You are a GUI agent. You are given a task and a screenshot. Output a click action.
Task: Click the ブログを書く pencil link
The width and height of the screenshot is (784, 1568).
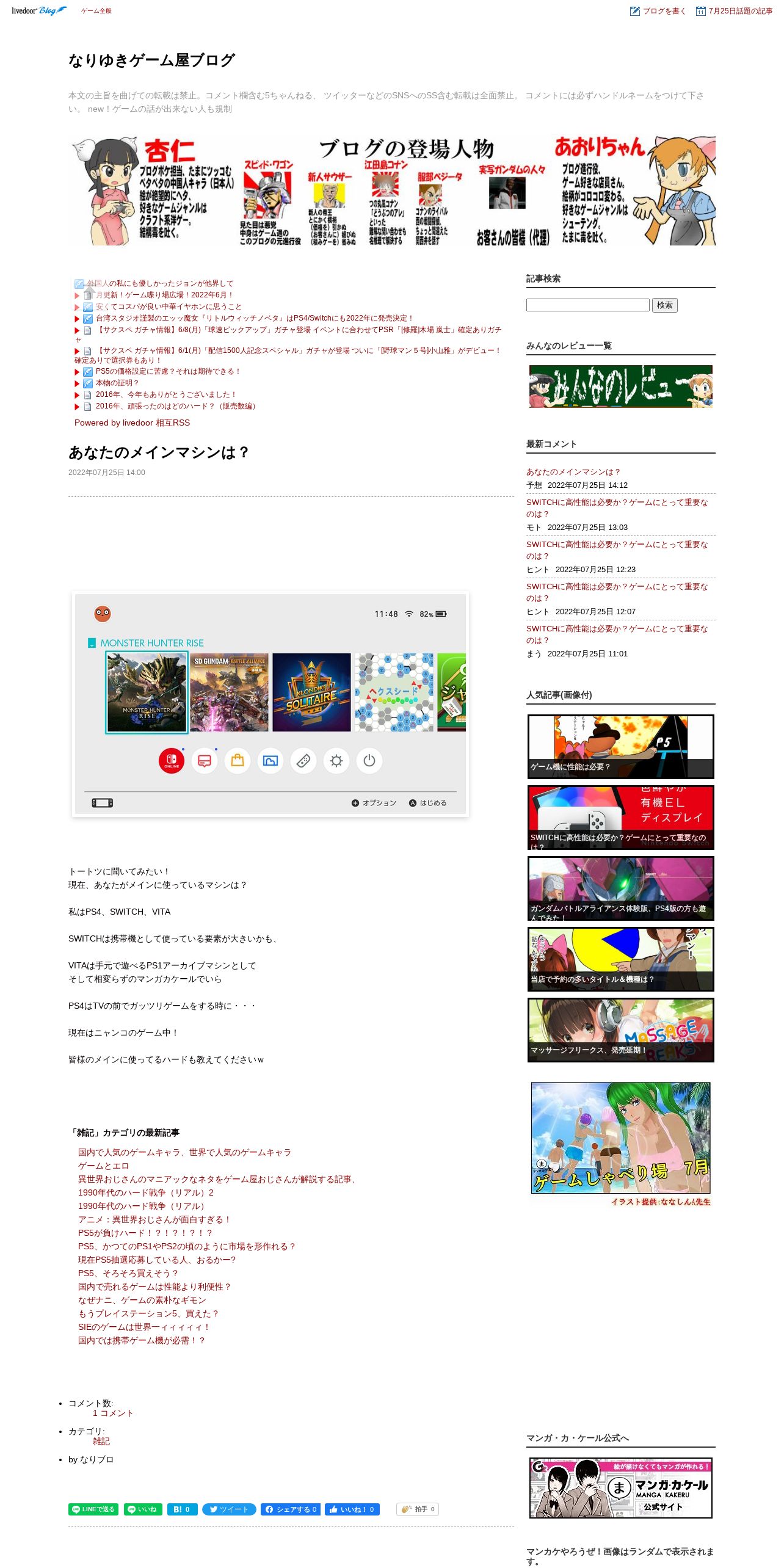[658, 11]
